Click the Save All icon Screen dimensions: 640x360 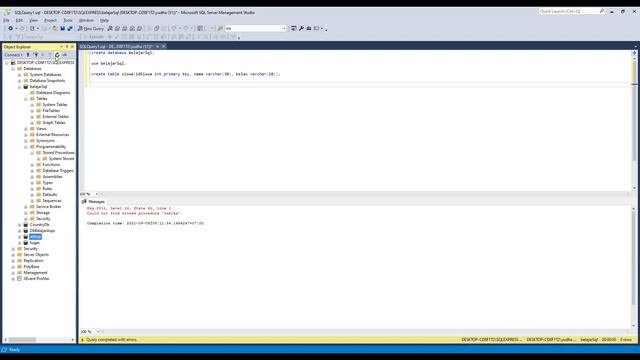pos(70,29)
